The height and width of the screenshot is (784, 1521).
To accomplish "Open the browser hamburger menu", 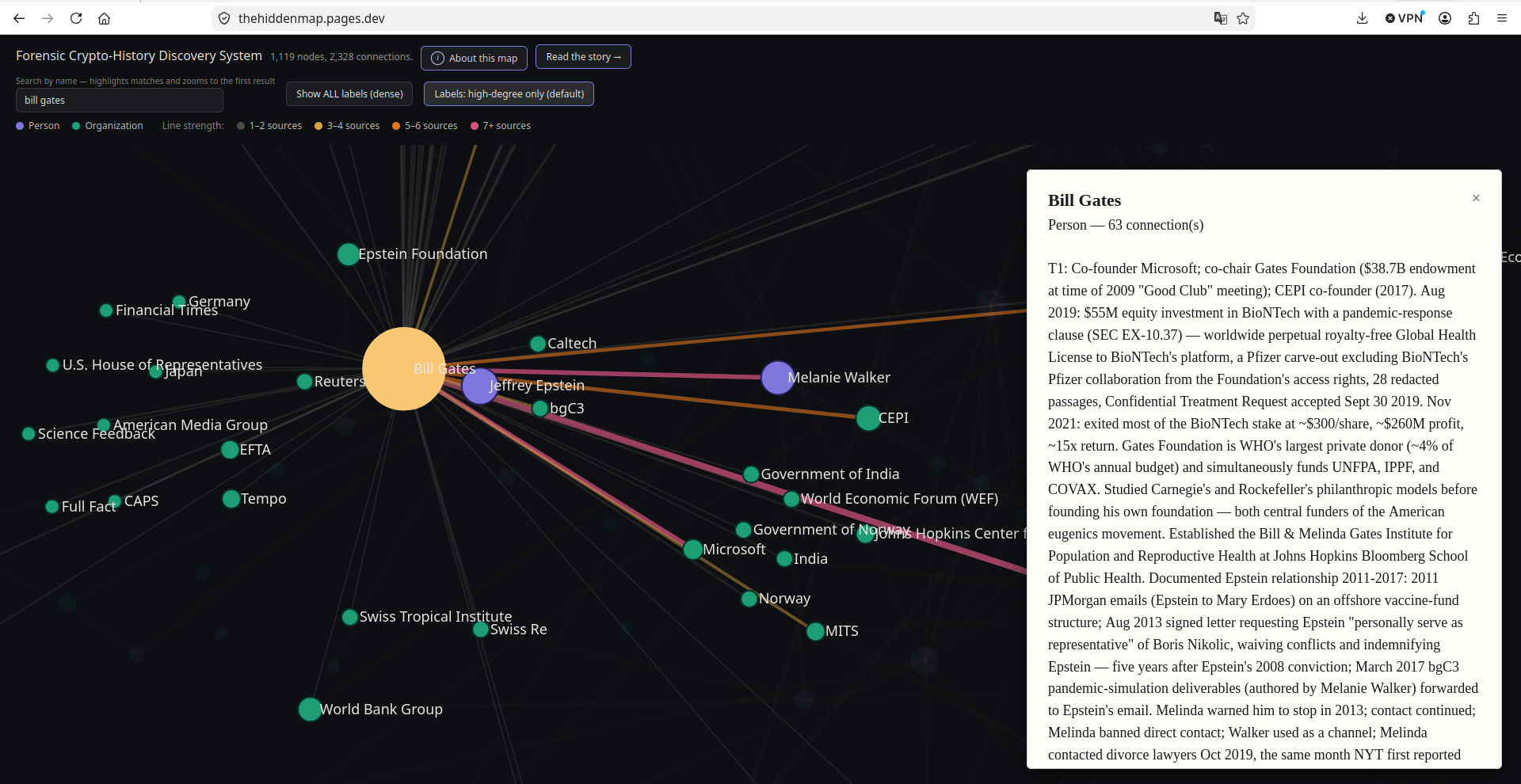I will (x=1502, y=18).
